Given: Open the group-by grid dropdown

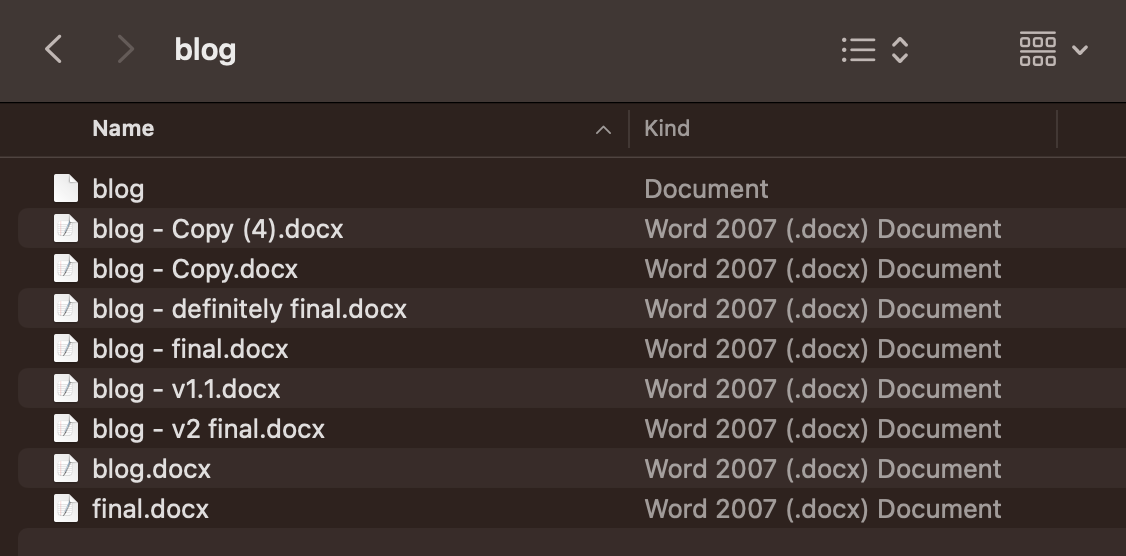Looking at the screenshot, I should (1052, 49).
